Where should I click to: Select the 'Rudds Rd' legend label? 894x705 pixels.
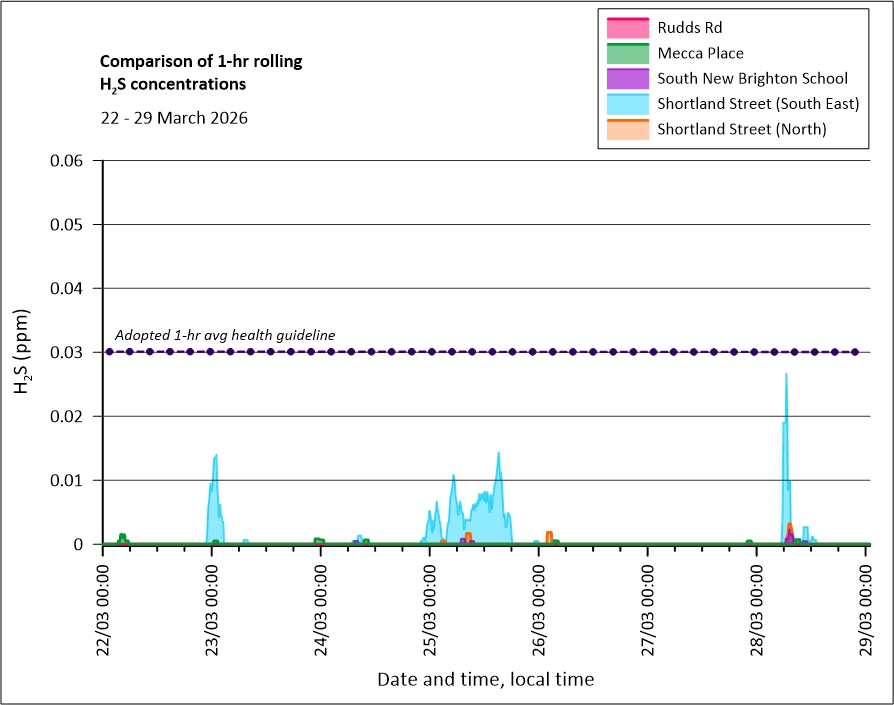pos(689,27)
